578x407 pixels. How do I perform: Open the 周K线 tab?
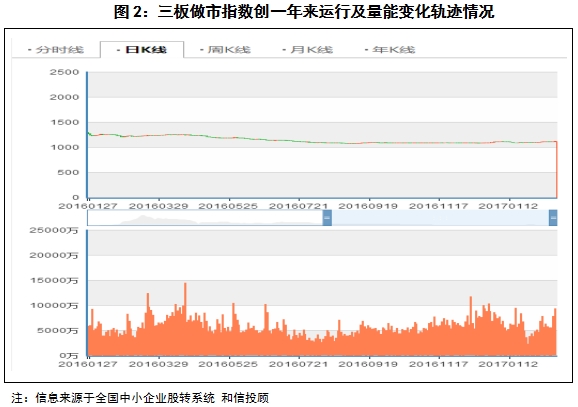click(x=225, y=50)
